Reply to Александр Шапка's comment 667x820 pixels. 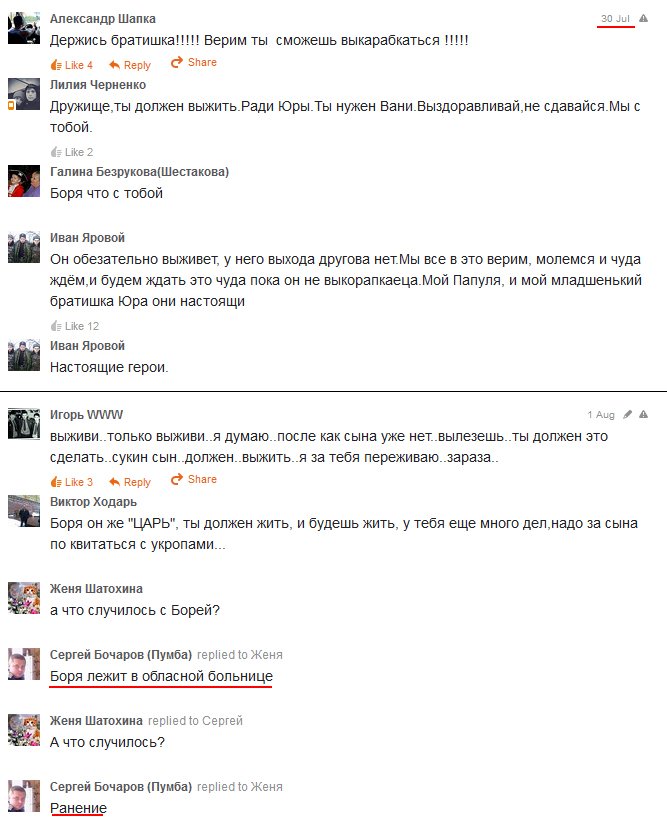tap(130, 65)
